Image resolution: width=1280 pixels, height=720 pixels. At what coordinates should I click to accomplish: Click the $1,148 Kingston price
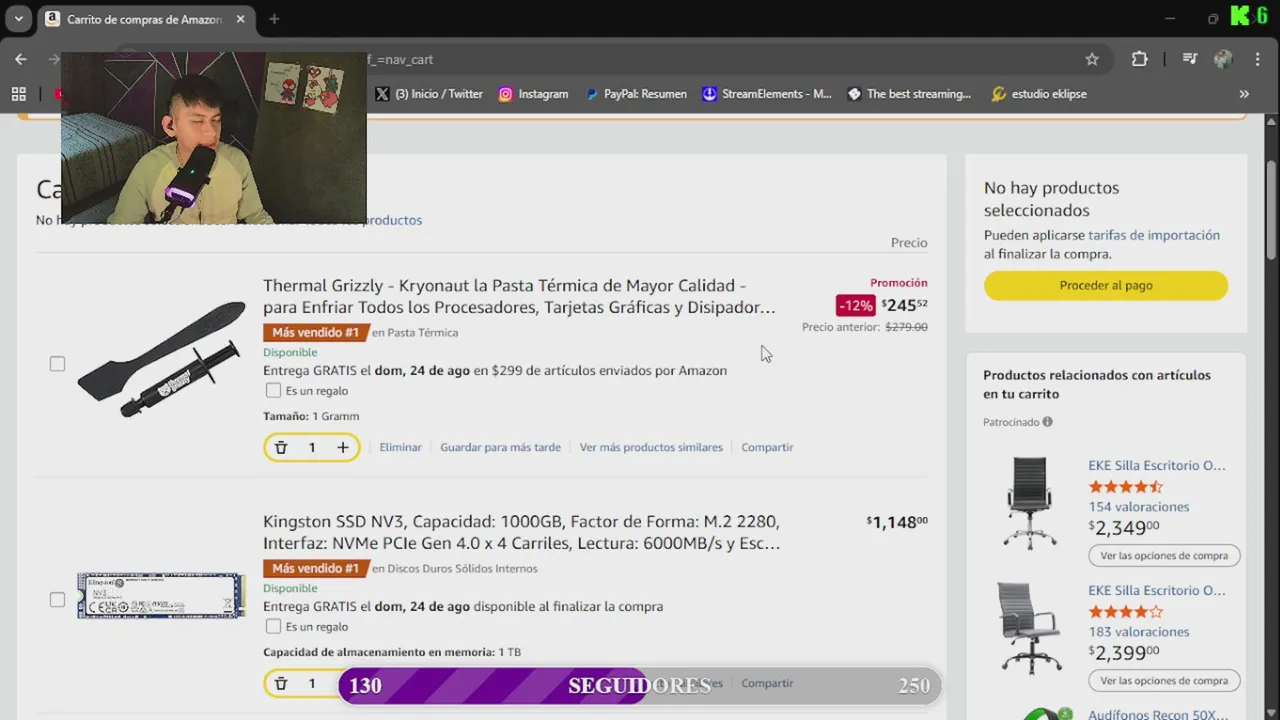point(897,522)
